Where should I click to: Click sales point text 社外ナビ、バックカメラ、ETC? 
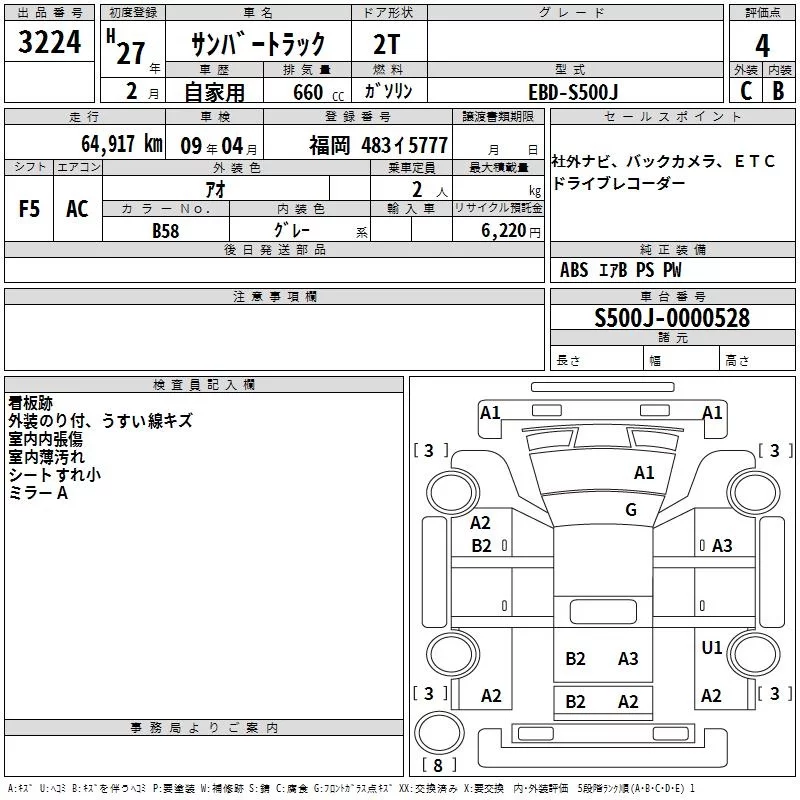coord(663,161)
